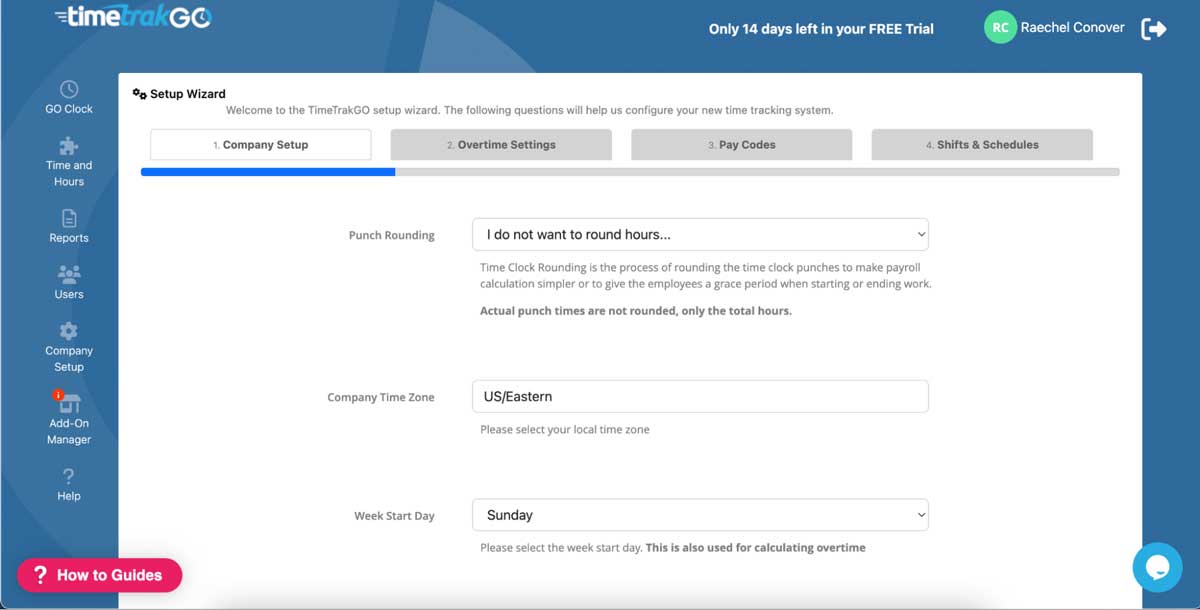
Task: Click the FREE Trial days left notice
Action: [x=821, y=29]
